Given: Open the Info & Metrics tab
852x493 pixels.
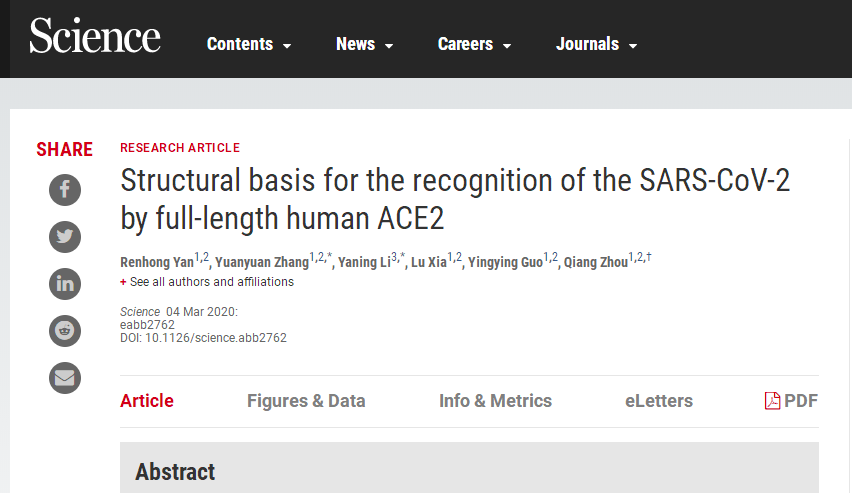Looking at the screenshot, I should coord(495,401).
